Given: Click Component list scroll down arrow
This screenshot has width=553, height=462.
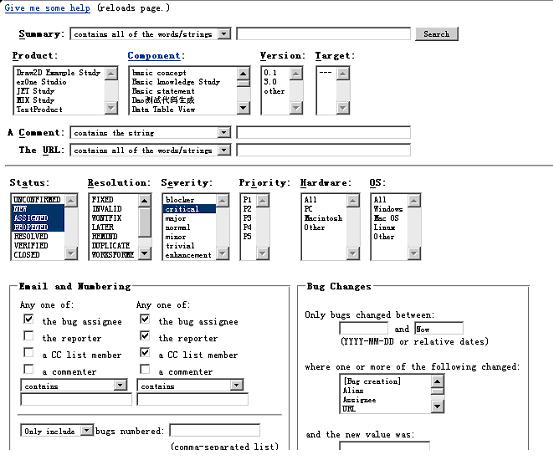Looking at the screenshot, I should (243, 108).
